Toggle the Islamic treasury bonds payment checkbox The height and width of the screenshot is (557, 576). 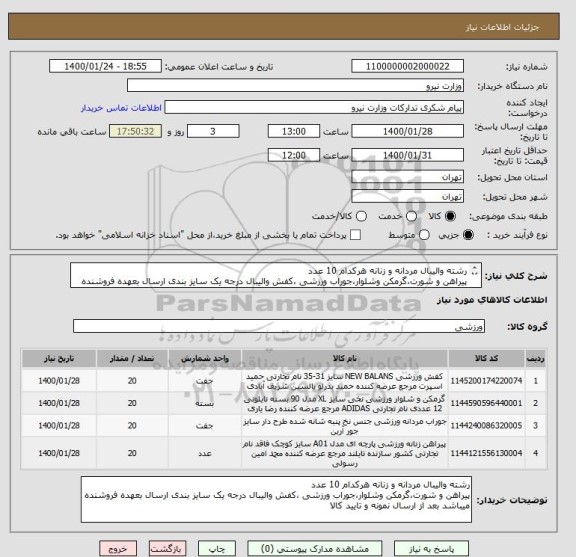pyautogui.click(x=355, y=235)
